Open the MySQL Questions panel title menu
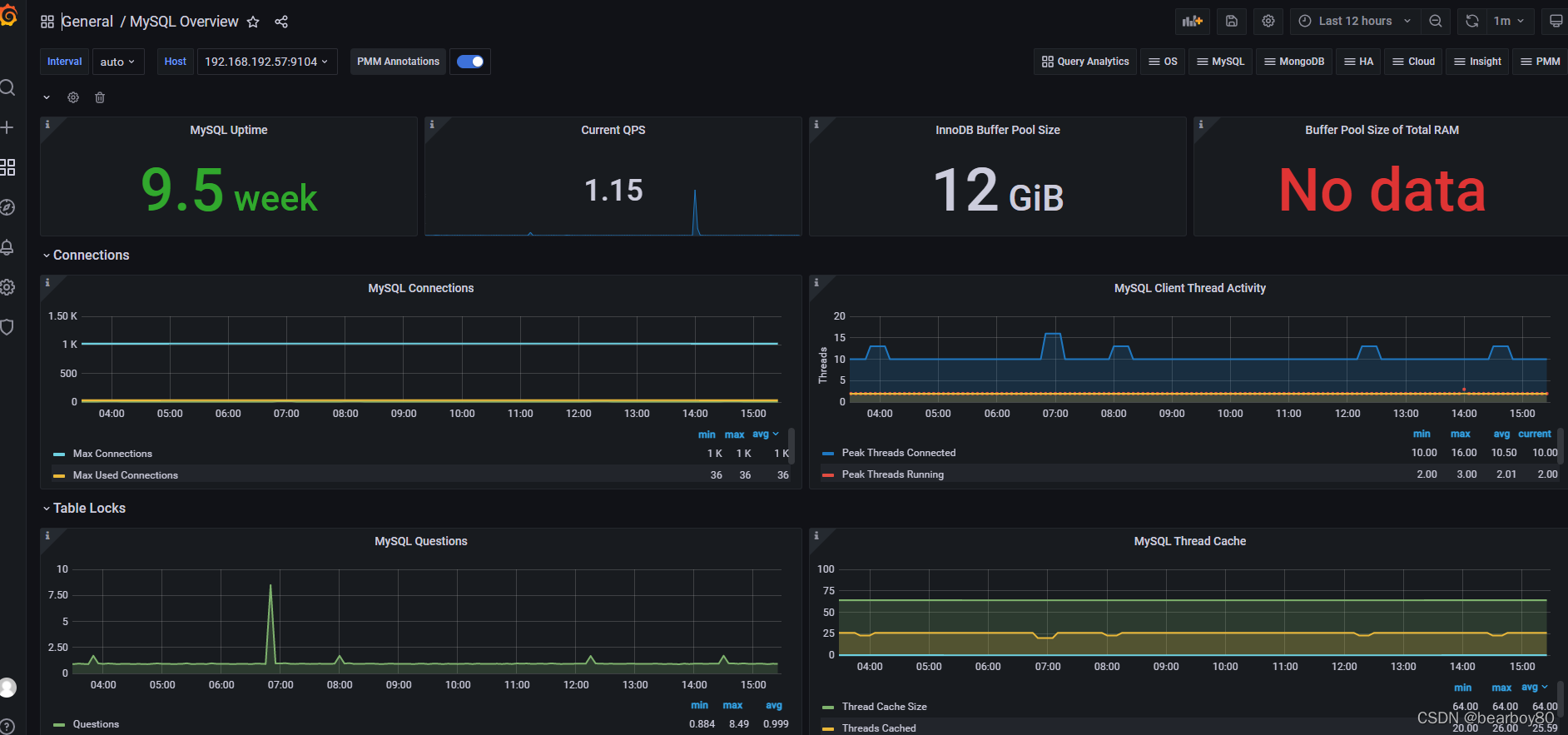 click(x=421, y=541)
